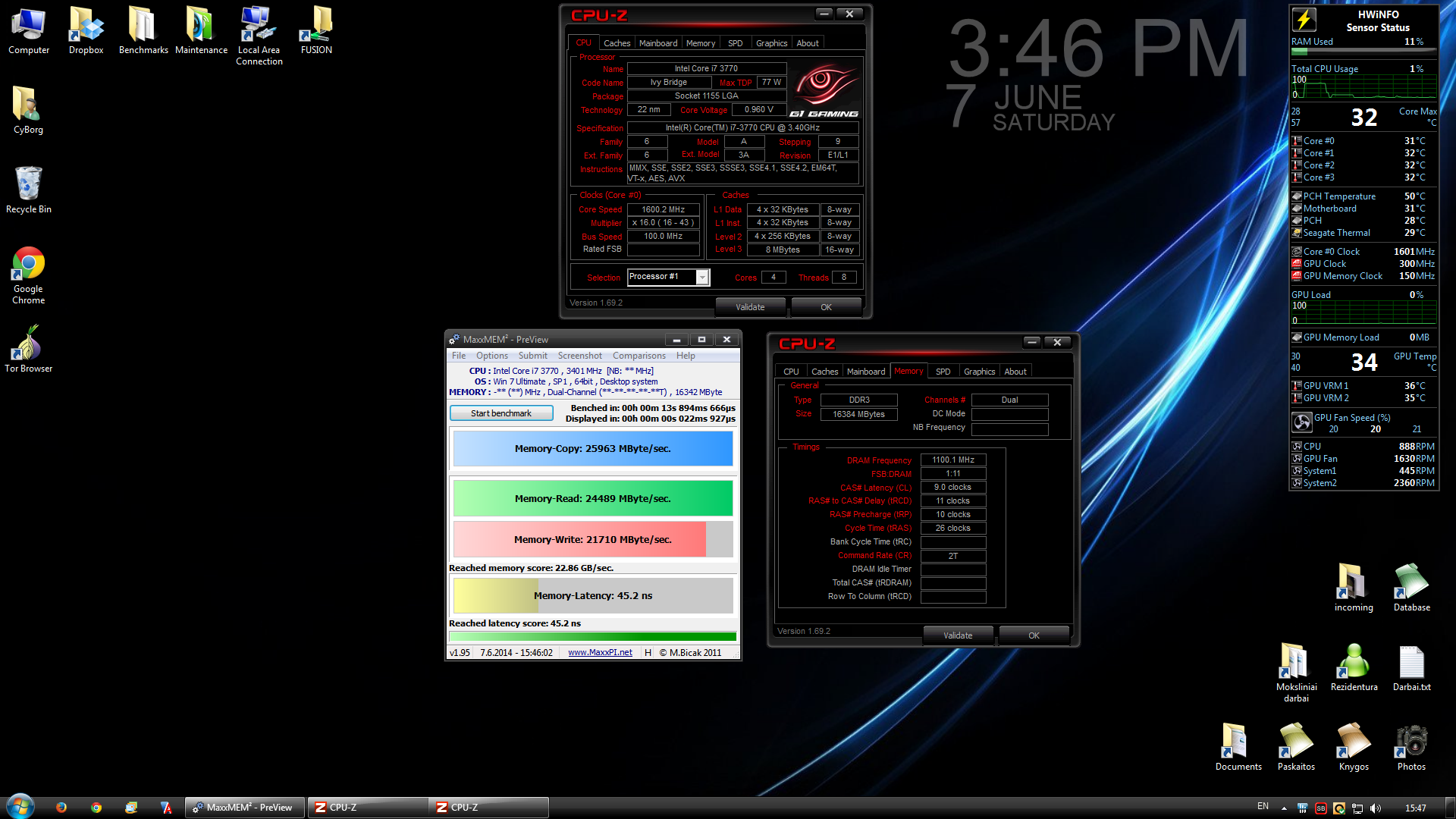Switch to Mainboard tab in top CPU-Z
The image size is (1456, 819).
[658, 43]
